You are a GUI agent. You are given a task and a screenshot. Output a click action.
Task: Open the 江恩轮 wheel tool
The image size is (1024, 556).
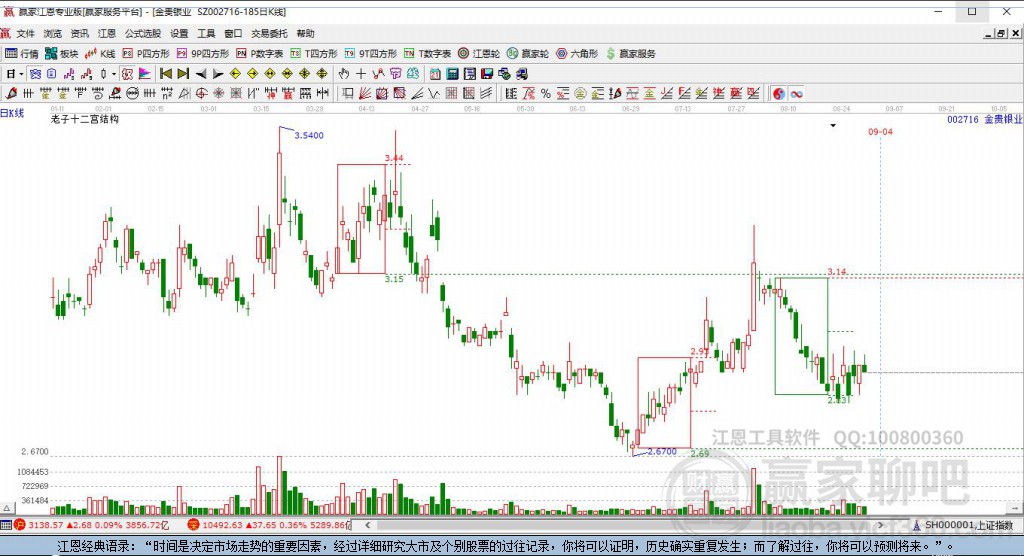click(x=479, y=54)
